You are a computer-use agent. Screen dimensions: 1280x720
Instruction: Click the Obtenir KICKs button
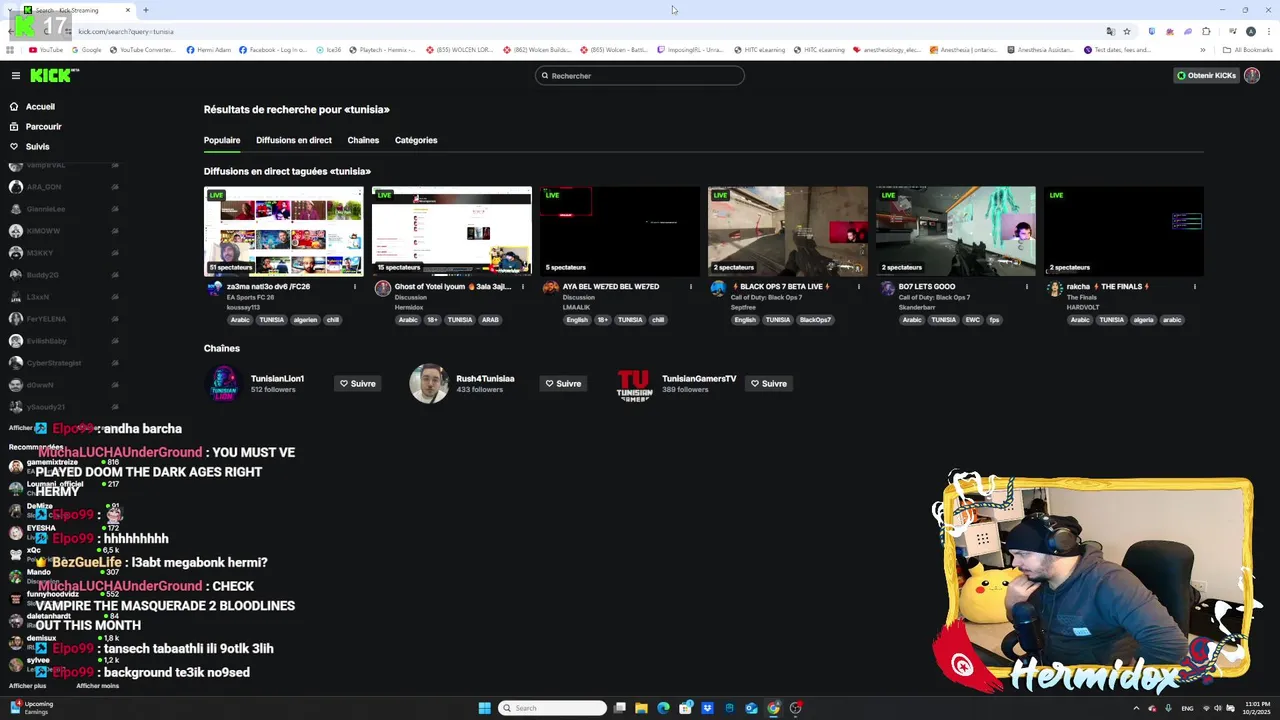[1206, 75]
